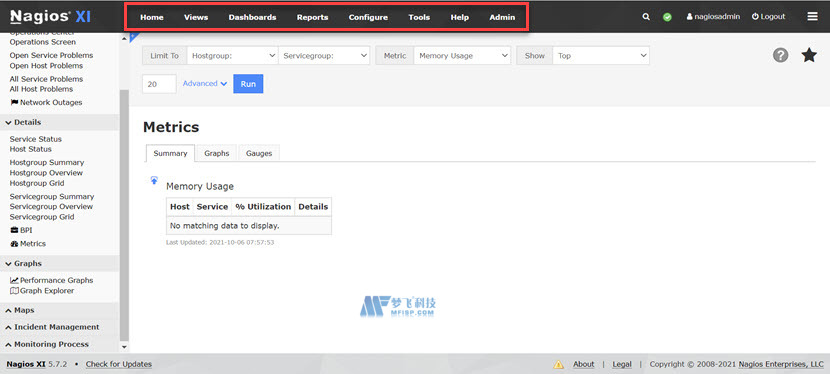Click Logout
The image size is (830, 374).
768,17
